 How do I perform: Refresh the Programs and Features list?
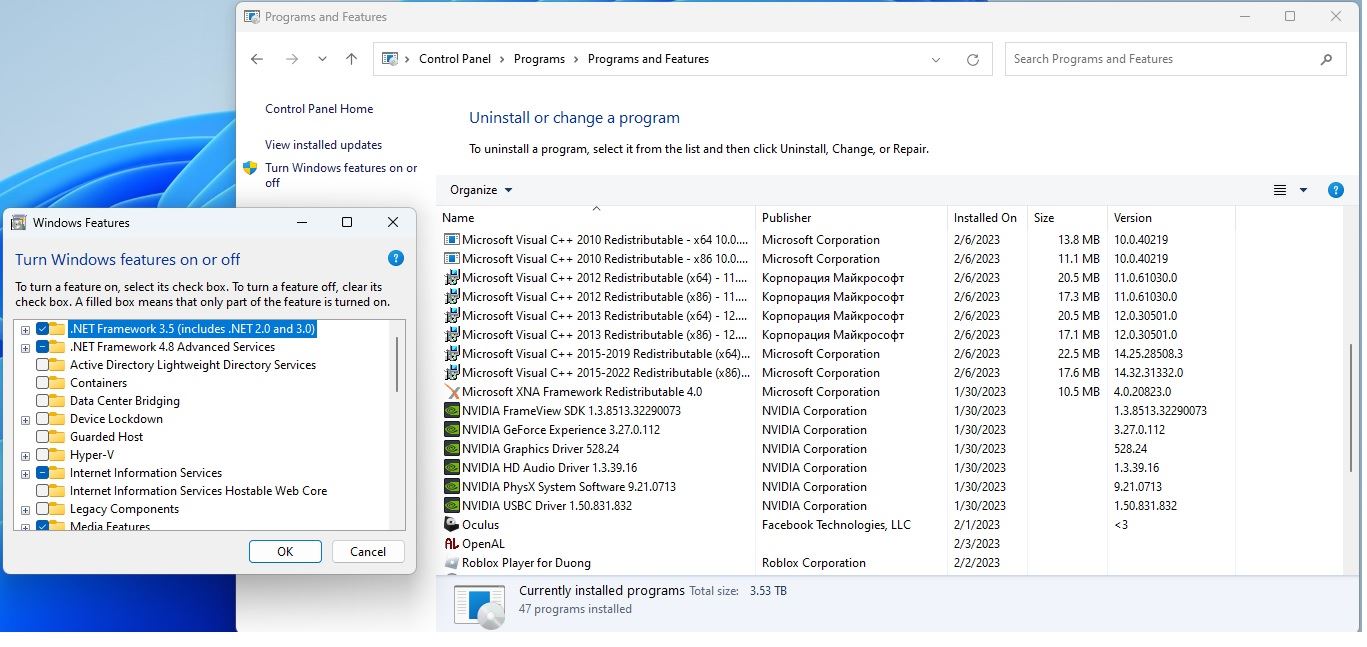[972, 60]
